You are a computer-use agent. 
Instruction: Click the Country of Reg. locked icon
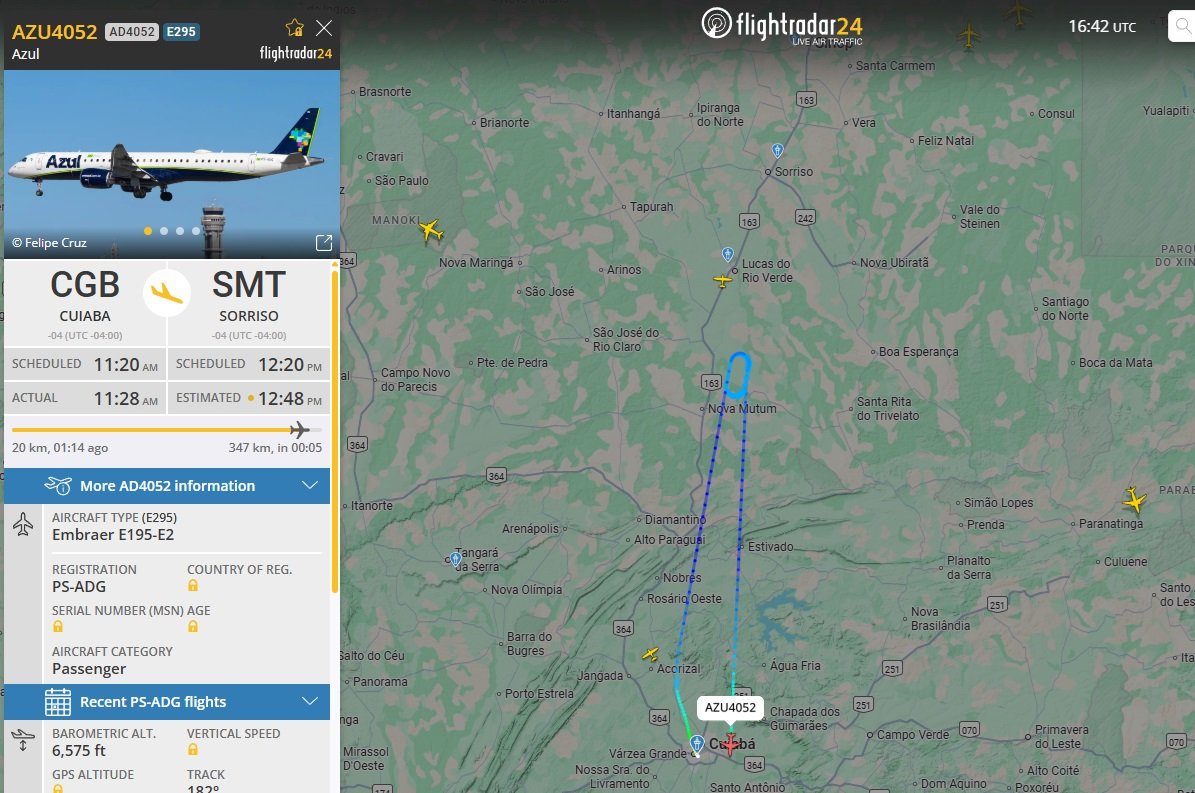coord(193,585)
